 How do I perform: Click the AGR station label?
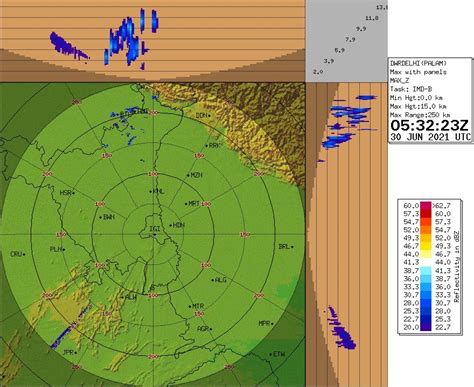(x=203, y=329)
